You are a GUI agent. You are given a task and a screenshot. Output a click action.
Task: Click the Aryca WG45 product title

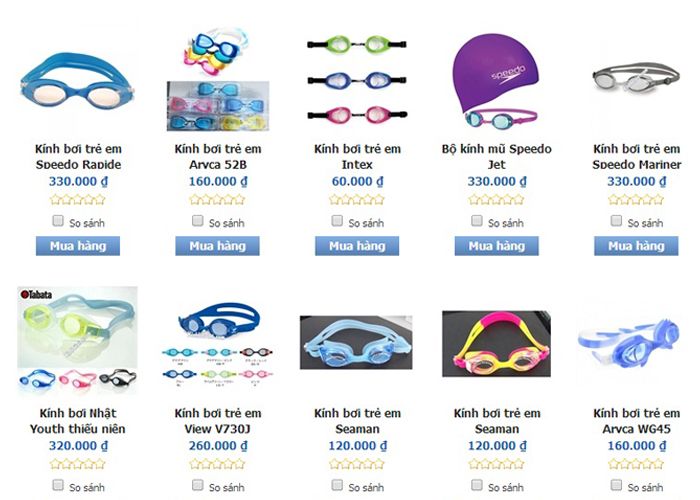636,421
